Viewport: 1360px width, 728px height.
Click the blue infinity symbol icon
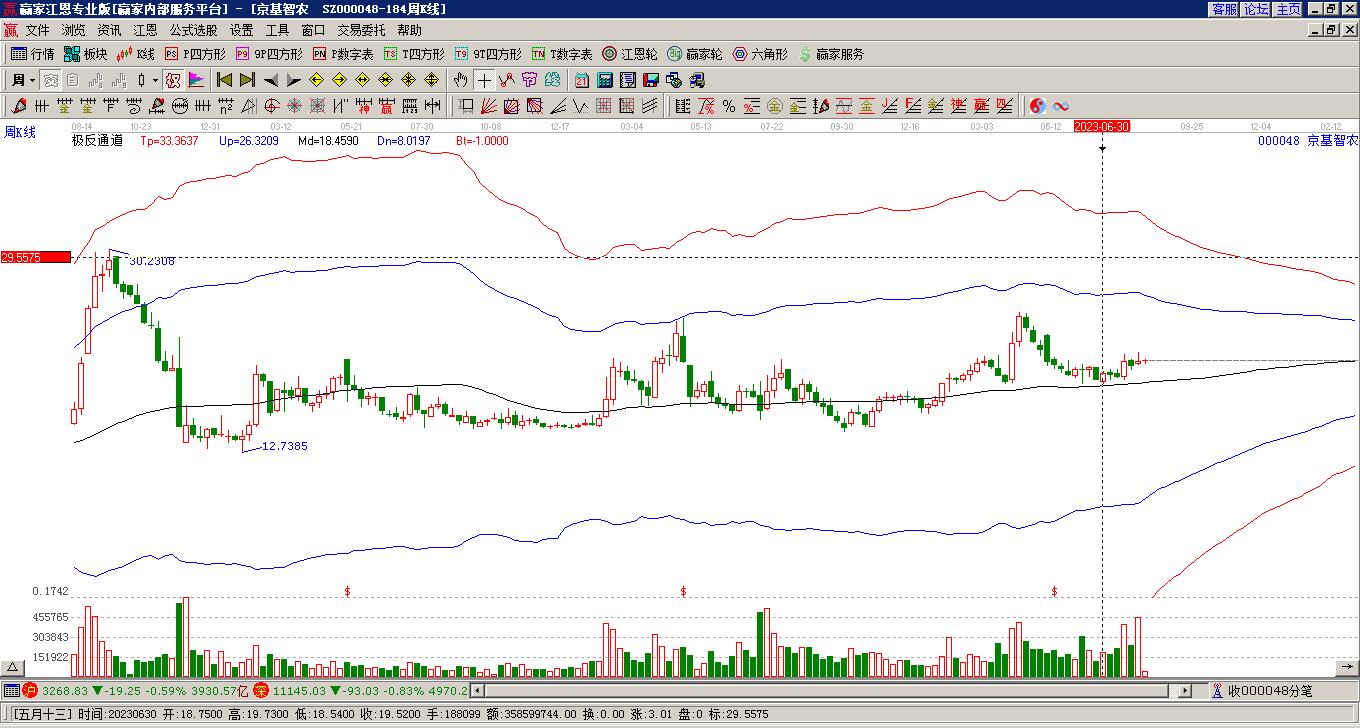[1061, 106]
